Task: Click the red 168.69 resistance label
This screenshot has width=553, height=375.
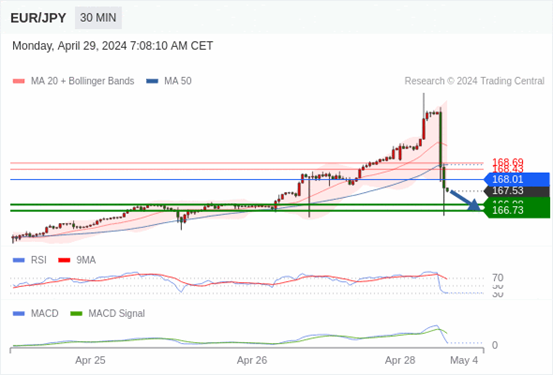Action: click(508, 162)
